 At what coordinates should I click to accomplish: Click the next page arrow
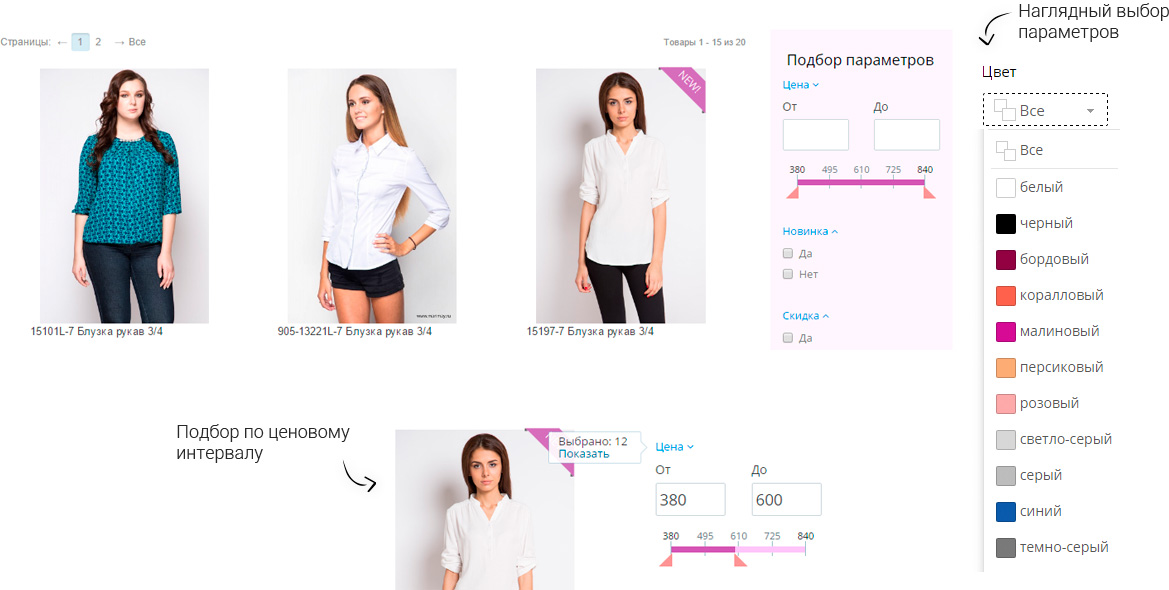(119, 43)
